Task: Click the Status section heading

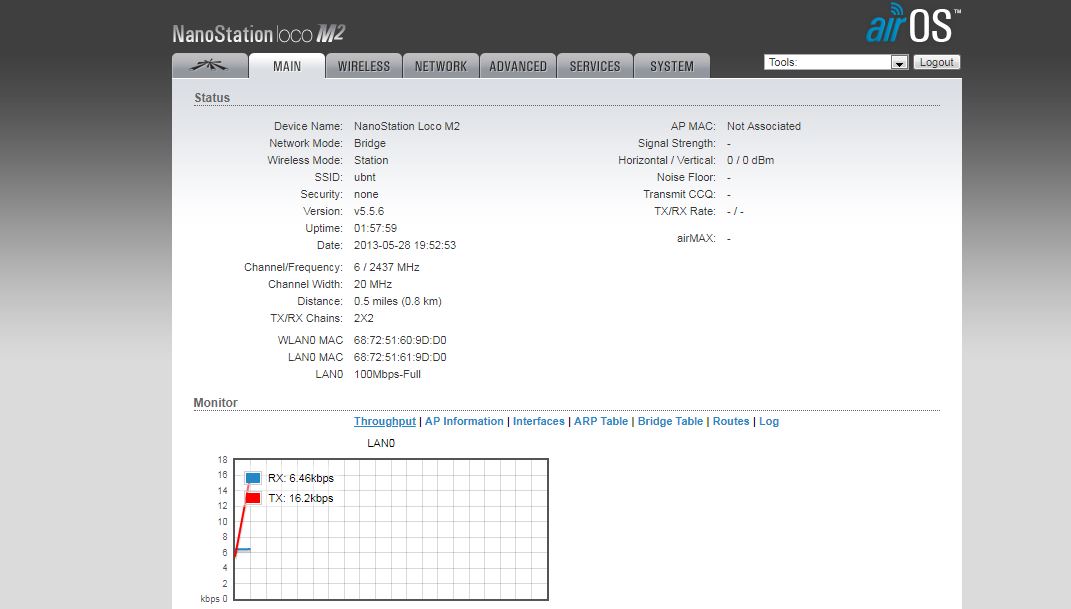Action: click(212, 98)
